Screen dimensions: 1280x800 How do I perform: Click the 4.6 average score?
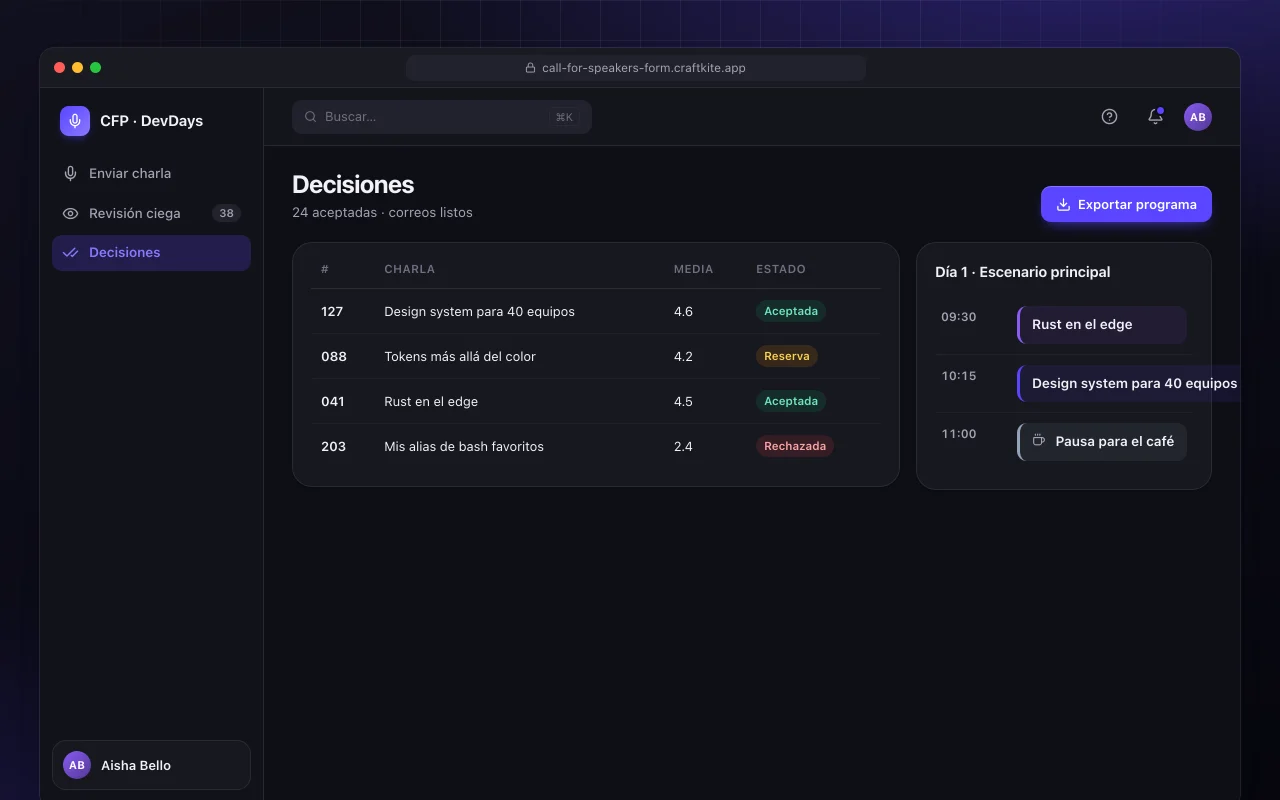tap(683, 311)
